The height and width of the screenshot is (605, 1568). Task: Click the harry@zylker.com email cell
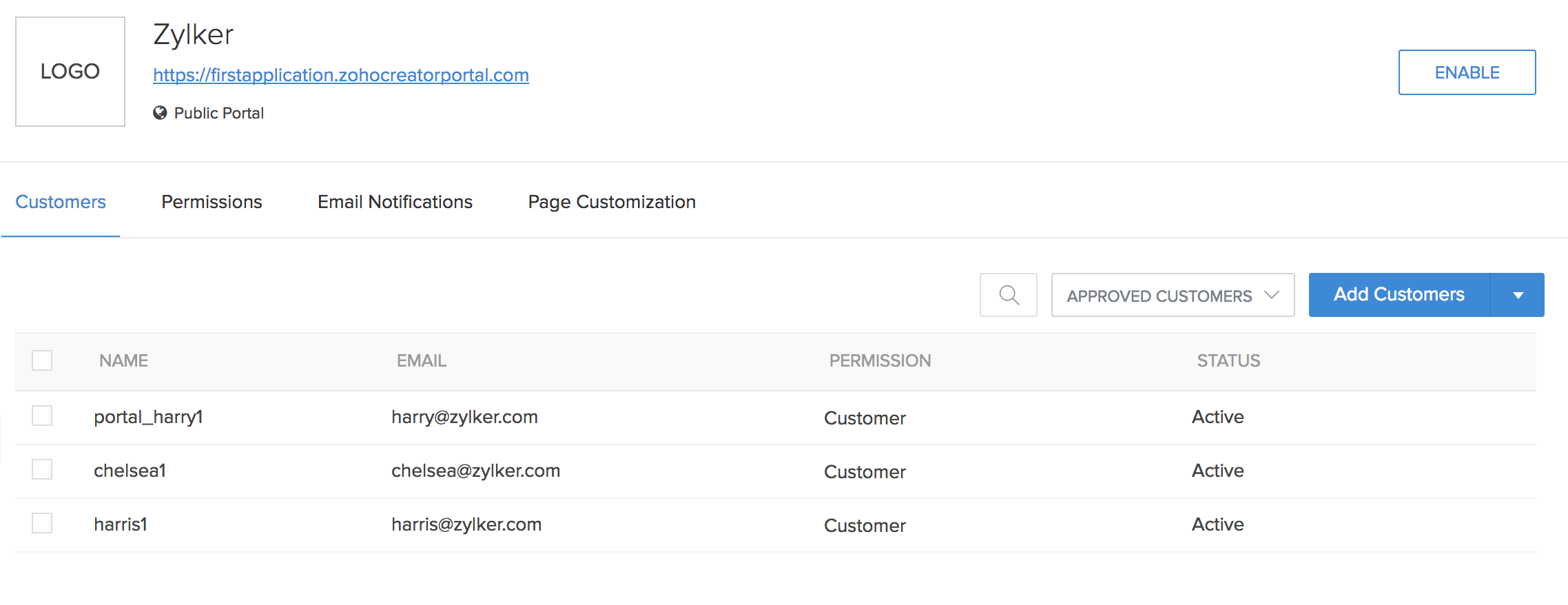pos(464,417)
